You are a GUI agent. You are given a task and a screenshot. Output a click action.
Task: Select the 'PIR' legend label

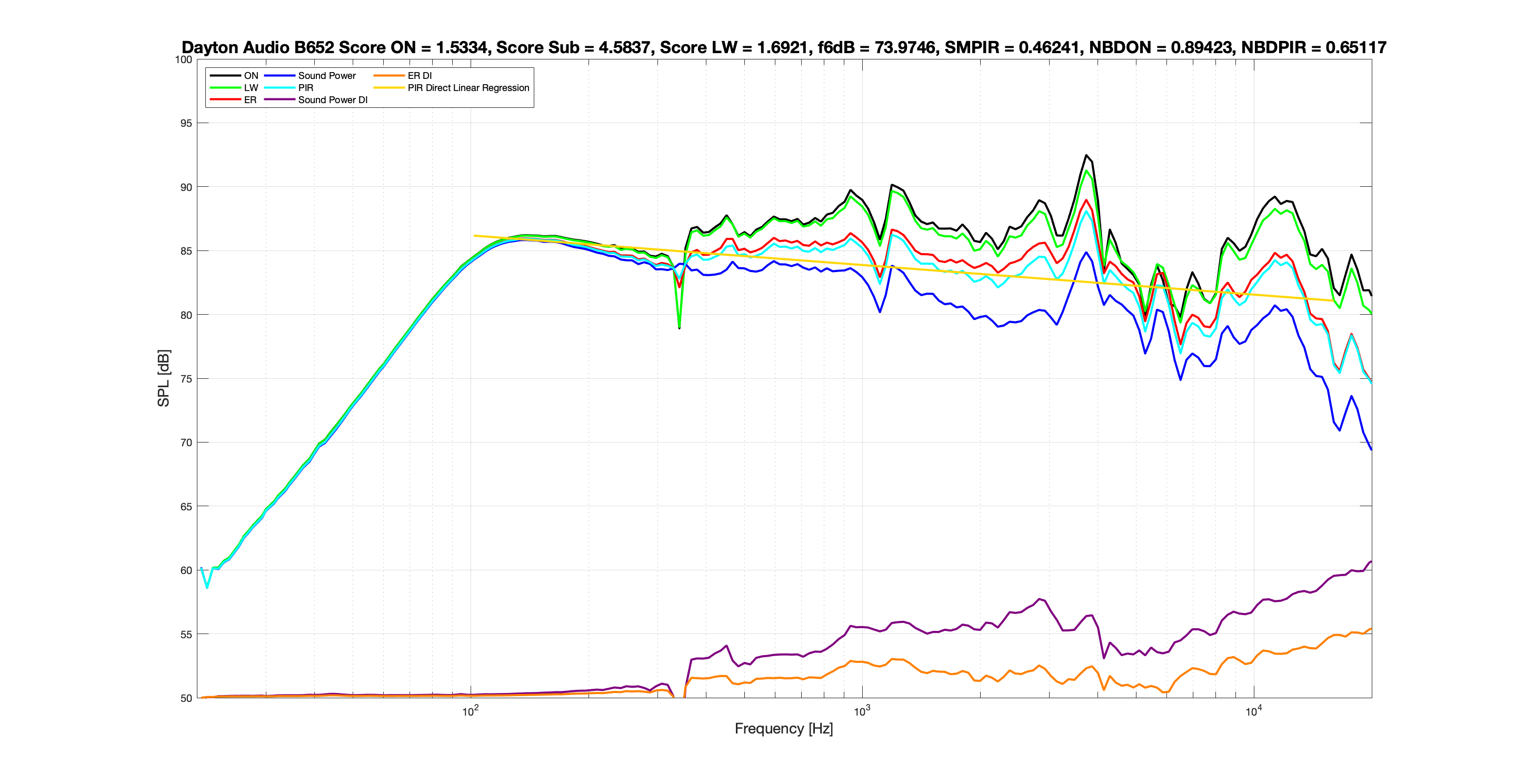(305, 88)
